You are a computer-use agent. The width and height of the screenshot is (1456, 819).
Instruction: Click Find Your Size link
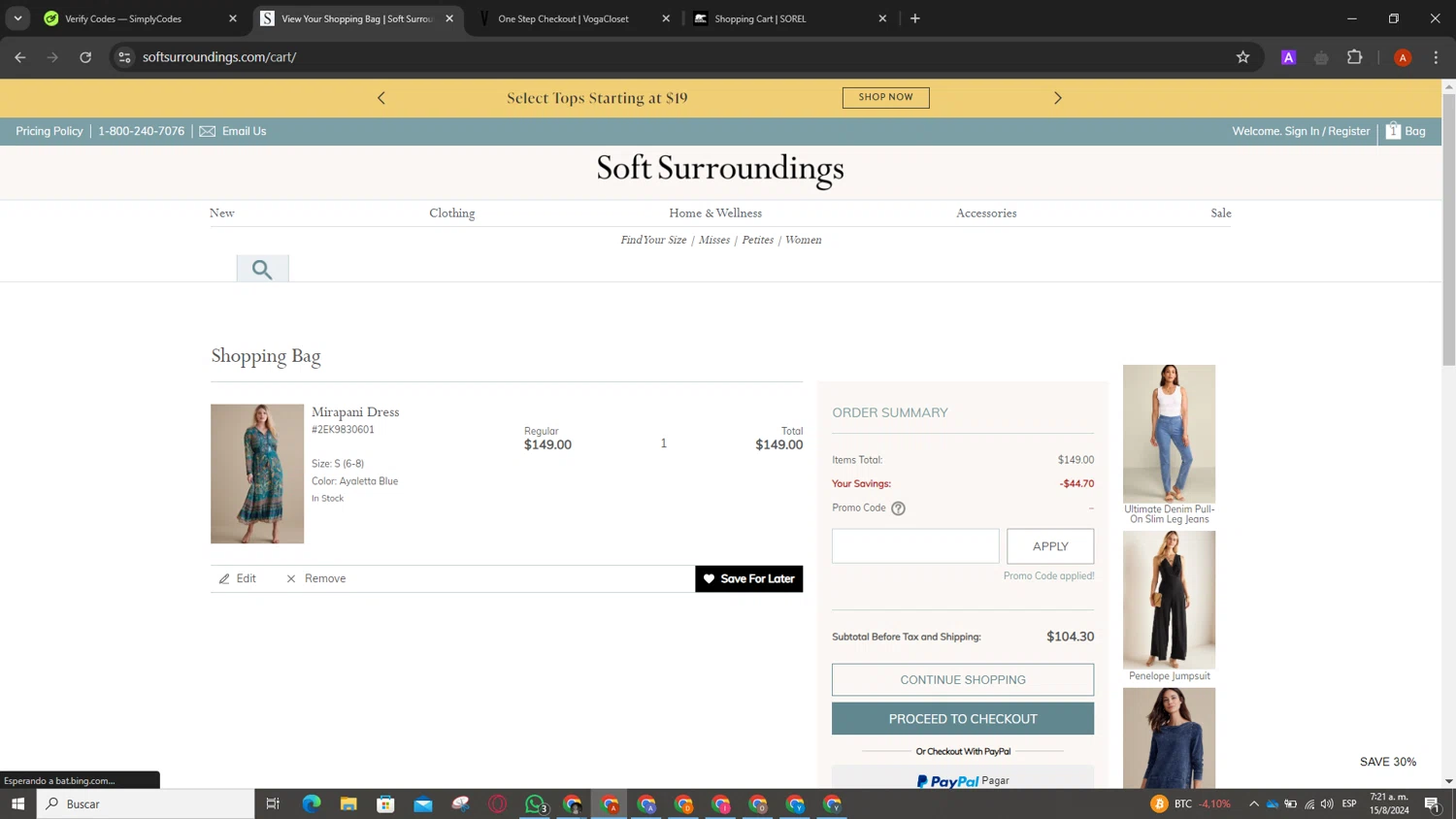coord(653,240)
